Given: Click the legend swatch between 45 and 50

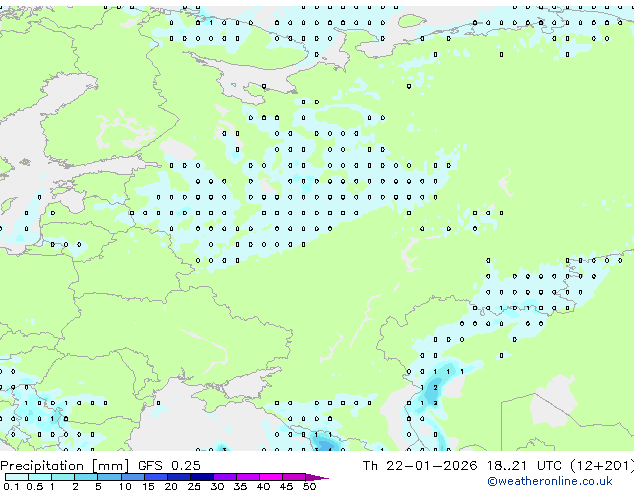Looking at the screenshot, I should 294,477.
